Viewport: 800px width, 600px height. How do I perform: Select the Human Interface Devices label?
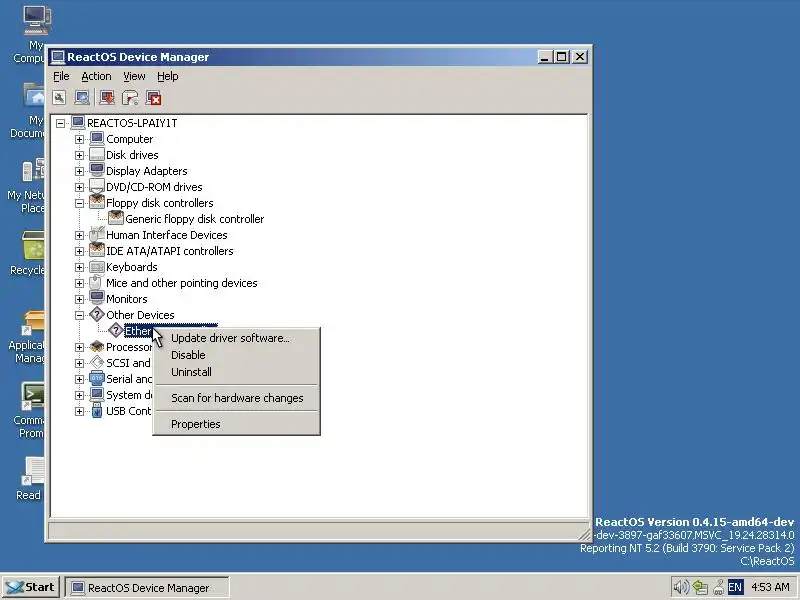tap(167, 235)
